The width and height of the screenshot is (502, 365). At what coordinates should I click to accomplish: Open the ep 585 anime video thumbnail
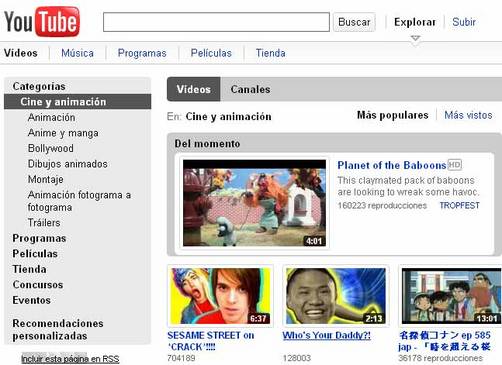tap(452, 296)
